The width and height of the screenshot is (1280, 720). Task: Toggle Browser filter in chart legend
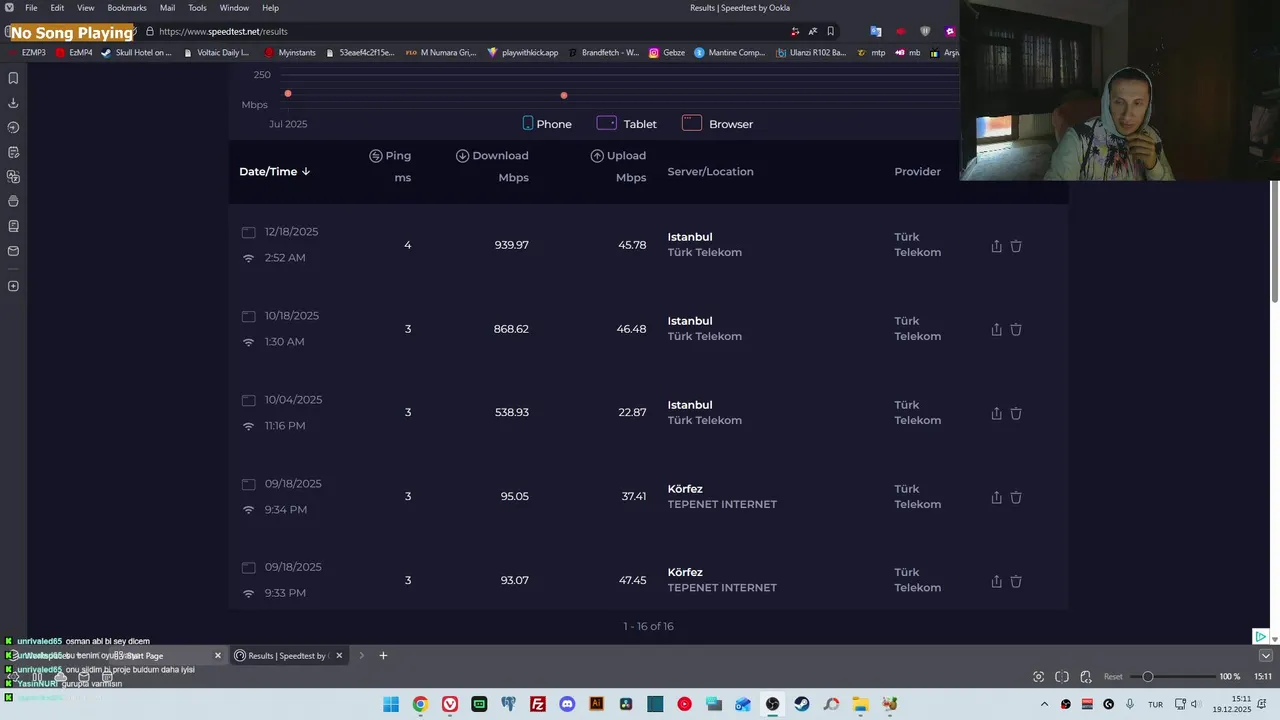[718, 124]
